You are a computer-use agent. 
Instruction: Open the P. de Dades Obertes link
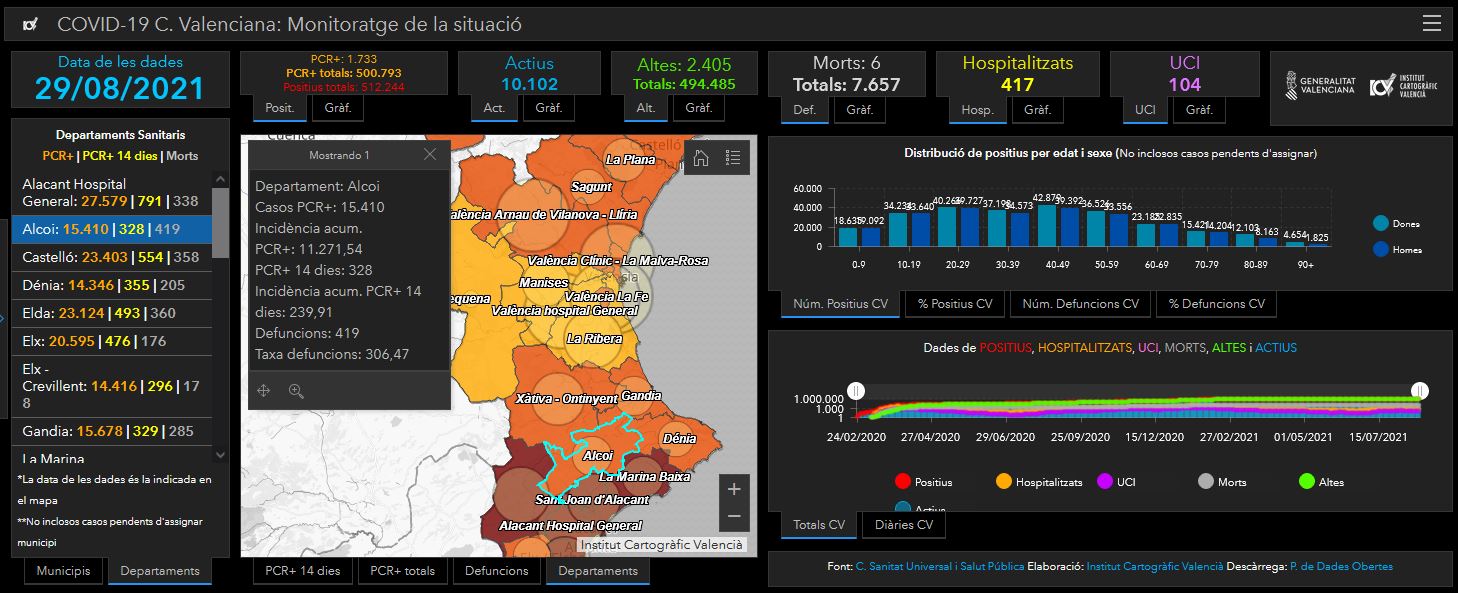1341,566
